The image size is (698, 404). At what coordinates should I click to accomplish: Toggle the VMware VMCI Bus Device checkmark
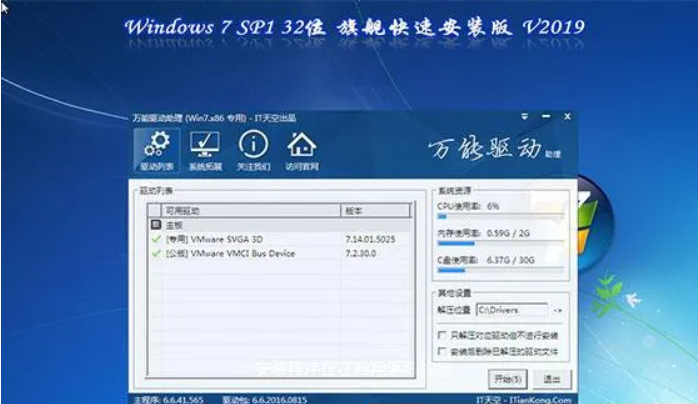pos(156,253)
